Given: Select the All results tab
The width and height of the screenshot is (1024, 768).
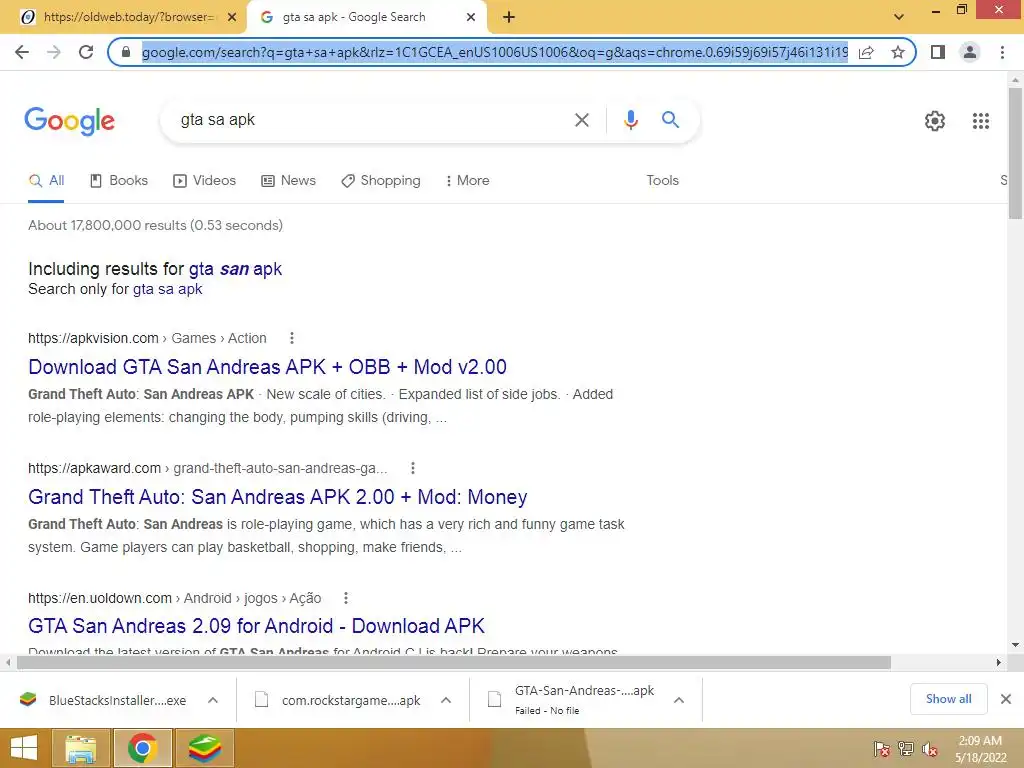Looking at the screenshot, I should (x=46, y=181).
